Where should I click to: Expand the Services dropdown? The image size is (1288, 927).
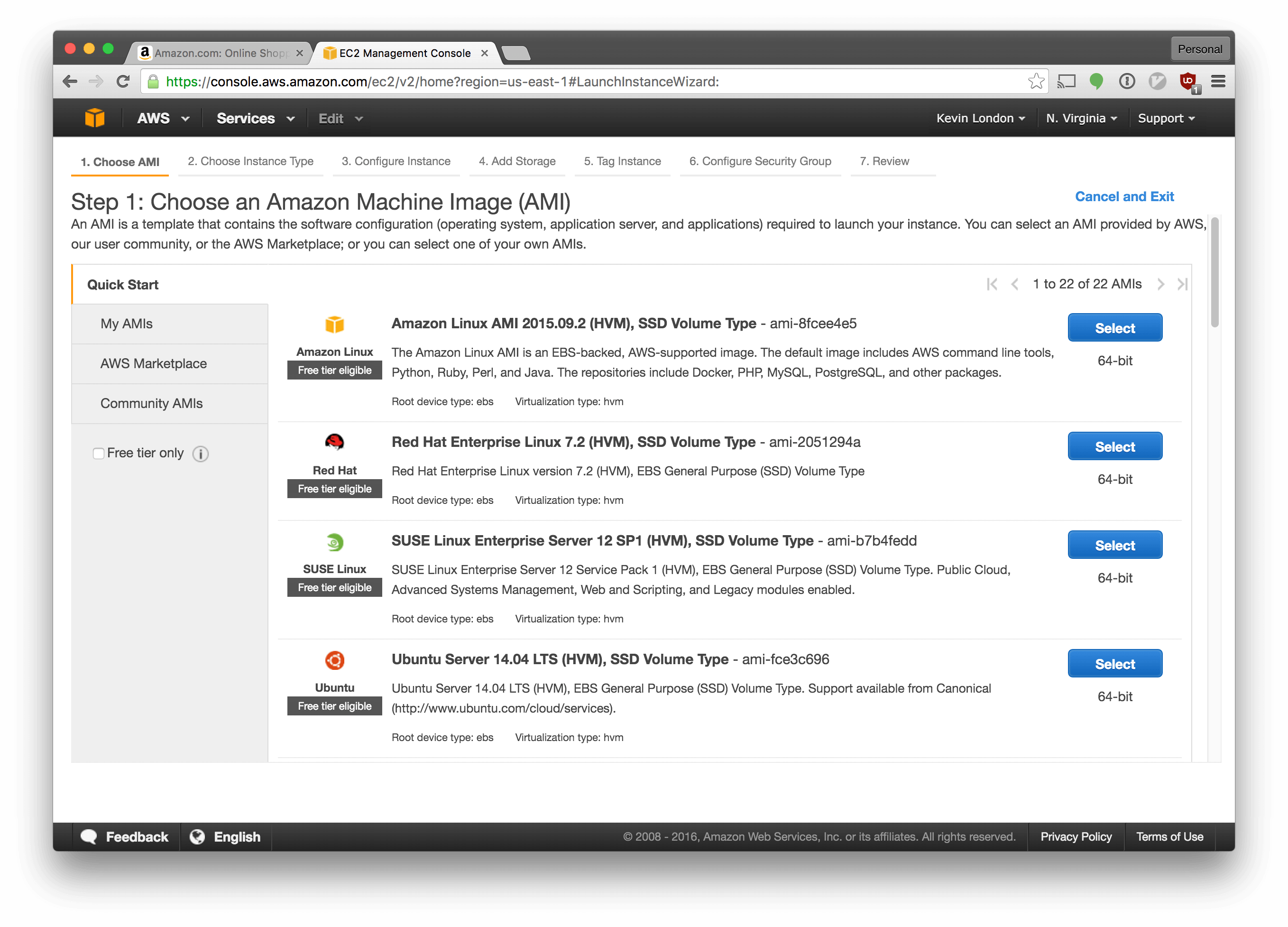tap(256, 118)
